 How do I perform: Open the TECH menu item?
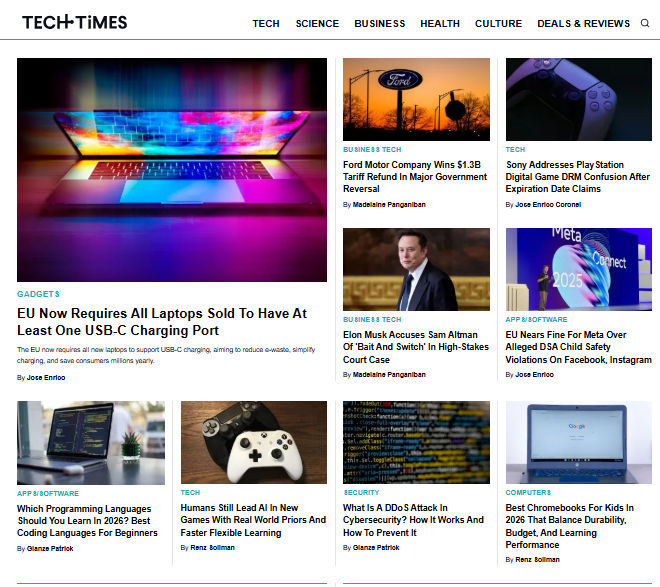click(x=266, y=24)
